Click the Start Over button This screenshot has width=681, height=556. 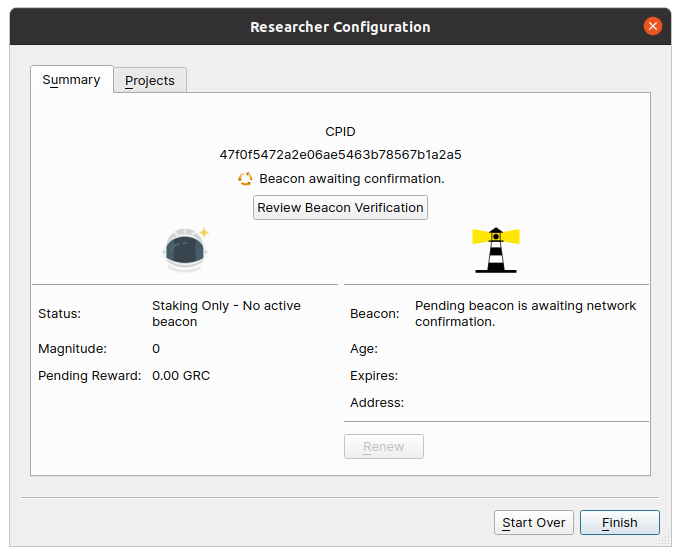[x=534, y=523]
